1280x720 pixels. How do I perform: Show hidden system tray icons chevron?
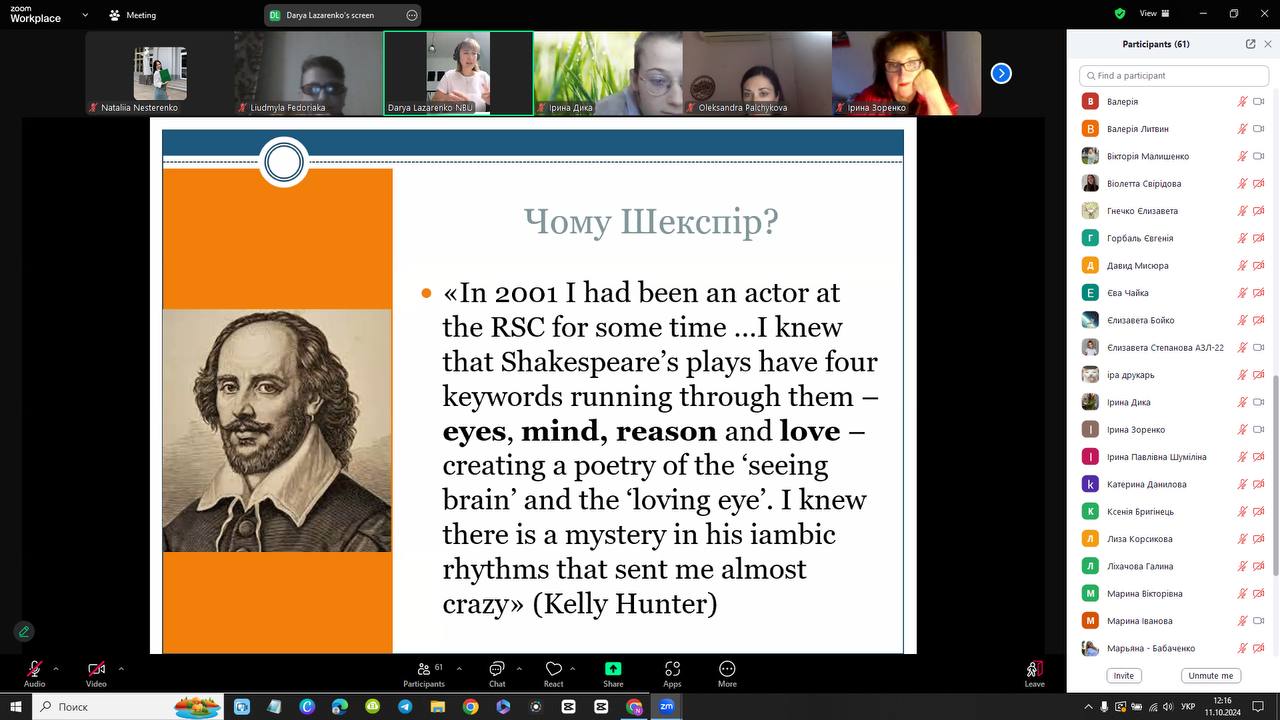(x=1089, y=707)
